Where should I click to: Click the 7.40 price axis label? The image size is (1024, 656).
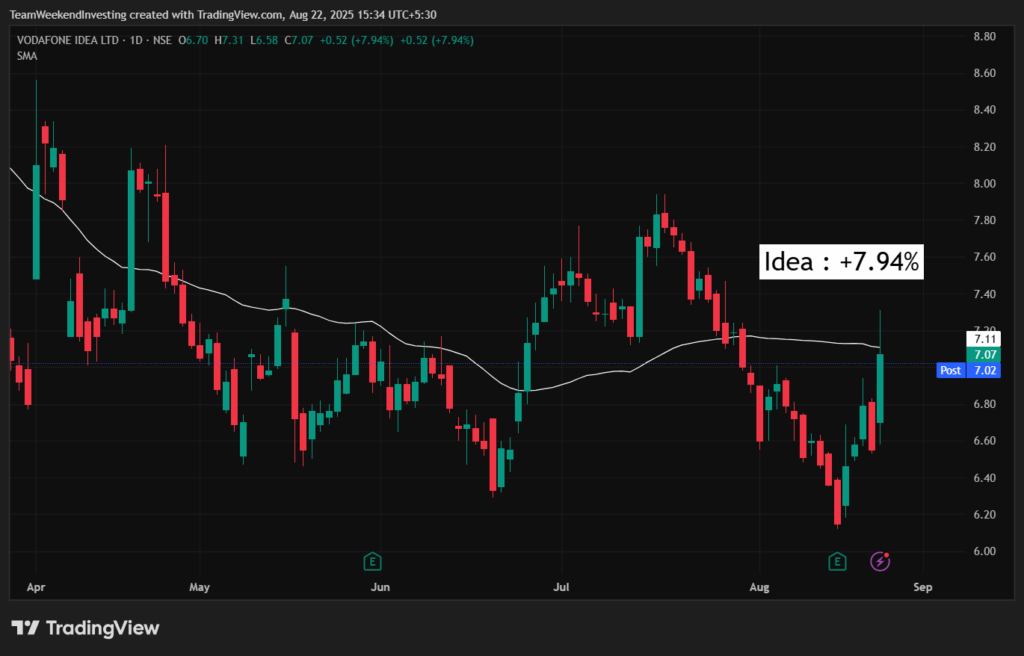984,294
